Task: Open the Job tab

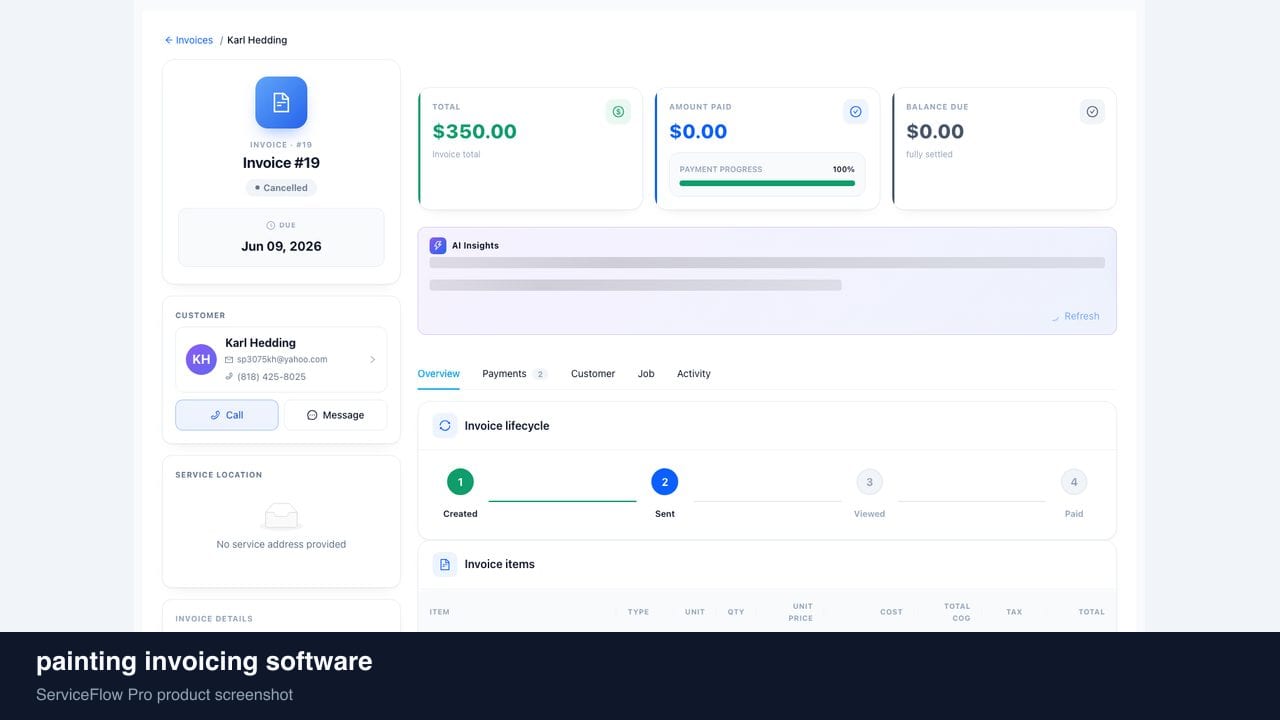Action: [x=646, y=374]
